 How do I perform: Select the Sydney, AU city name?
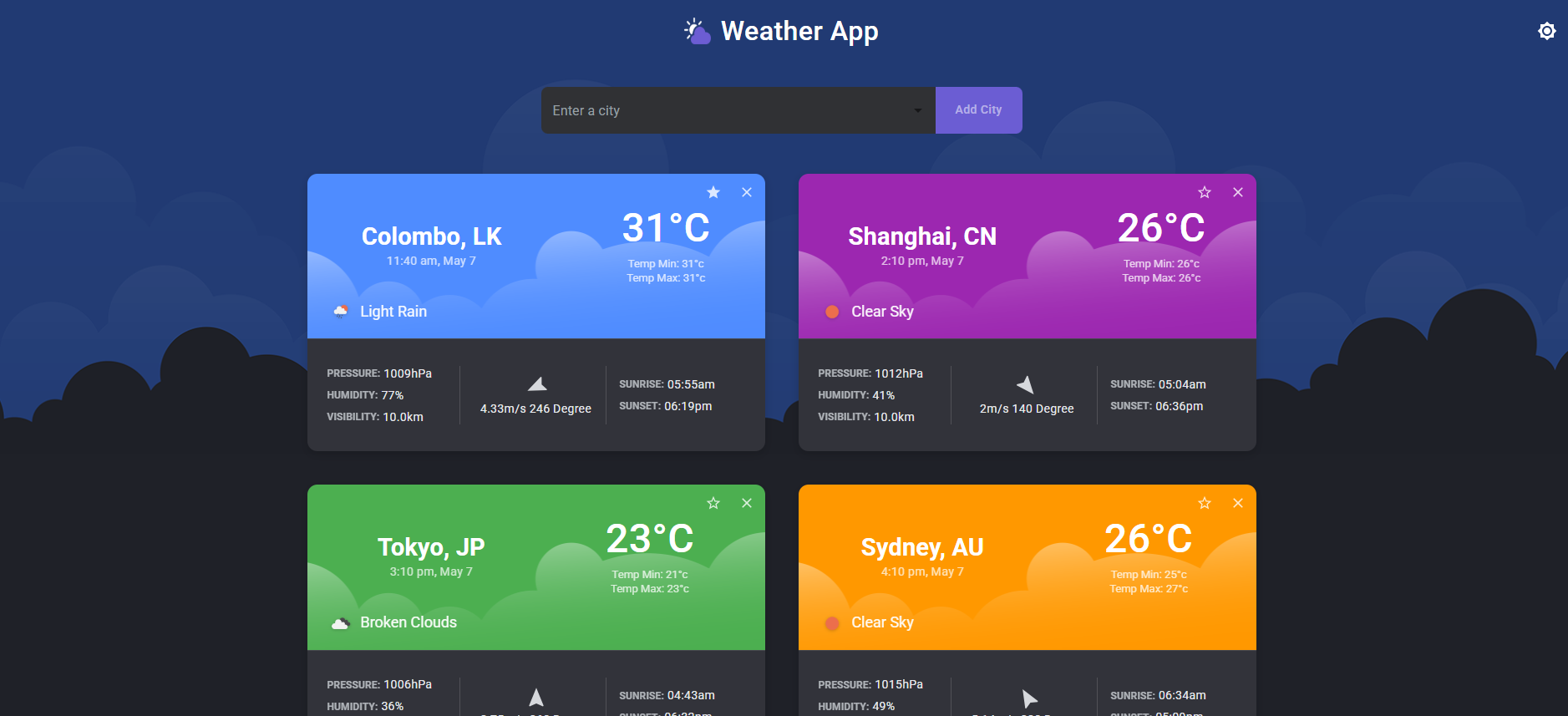[x=922, y=547]
